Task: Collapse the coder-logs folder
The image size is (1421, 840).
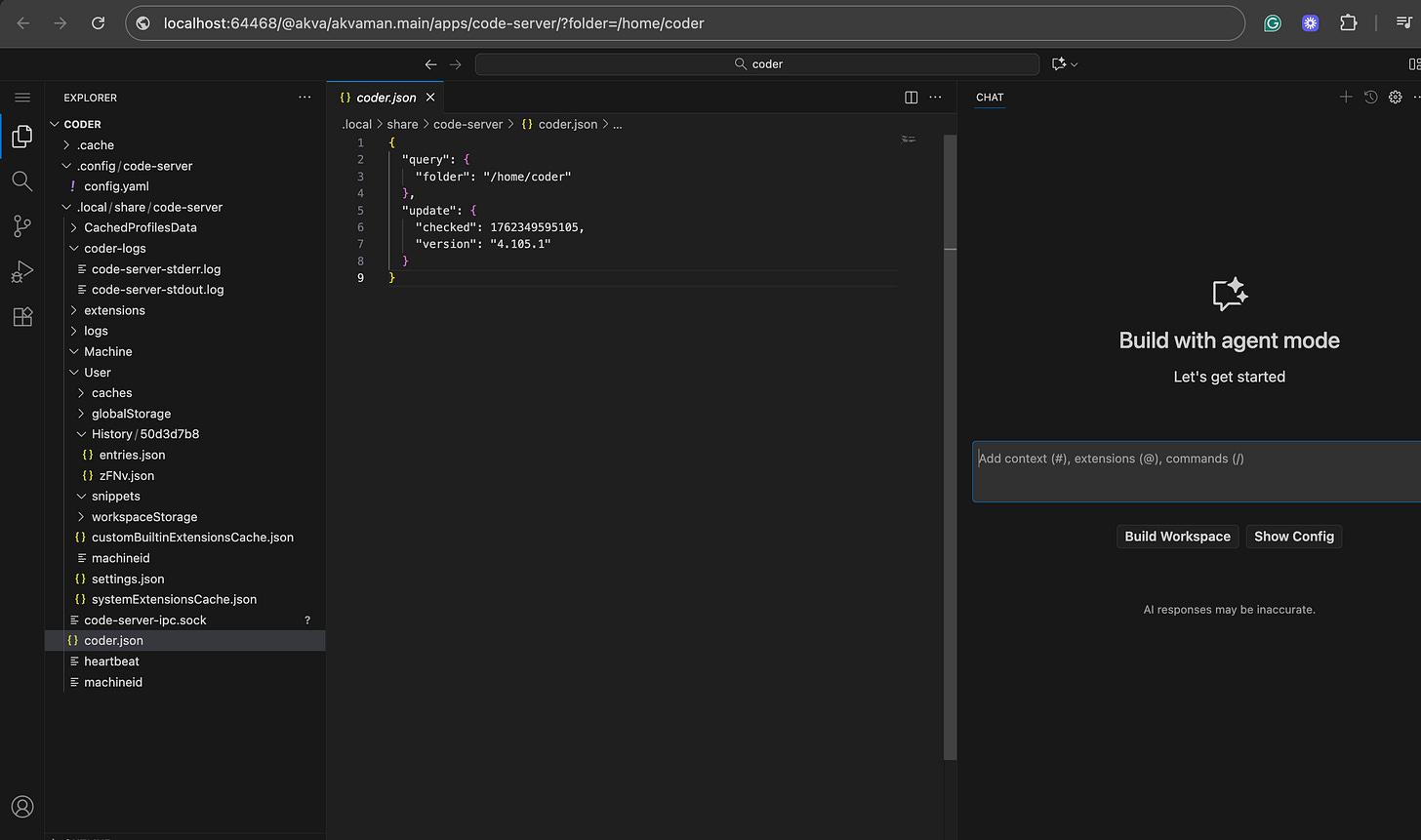Action: point(114,248)
